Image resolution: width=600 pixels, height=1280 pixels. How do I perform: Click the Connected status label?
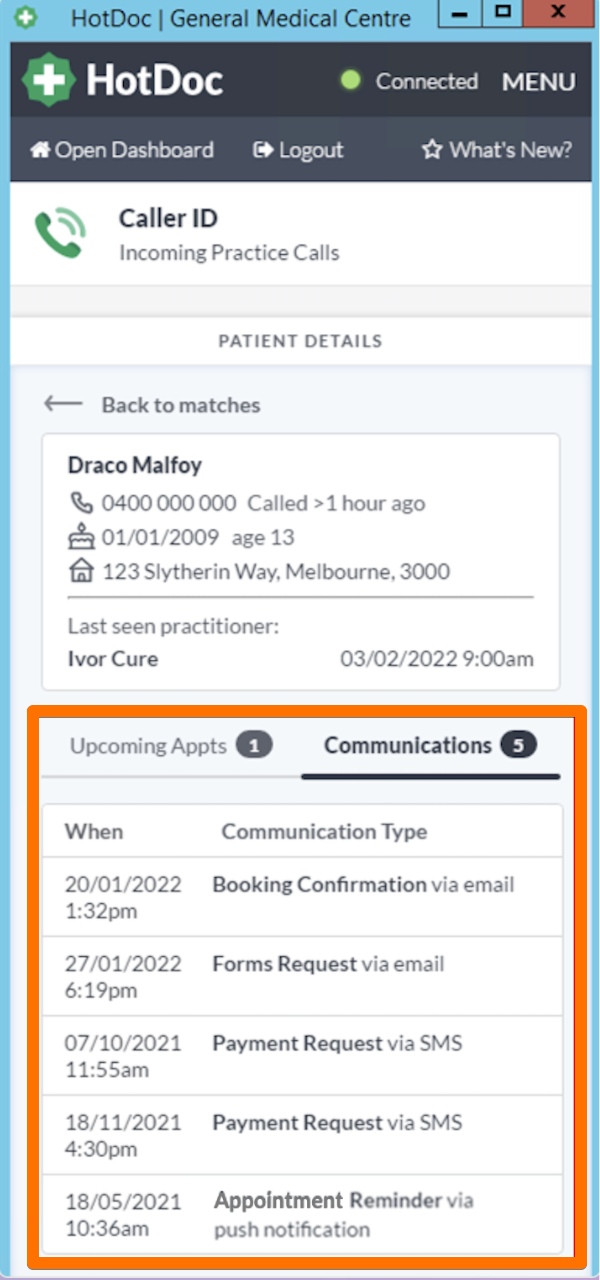(427, 82)
